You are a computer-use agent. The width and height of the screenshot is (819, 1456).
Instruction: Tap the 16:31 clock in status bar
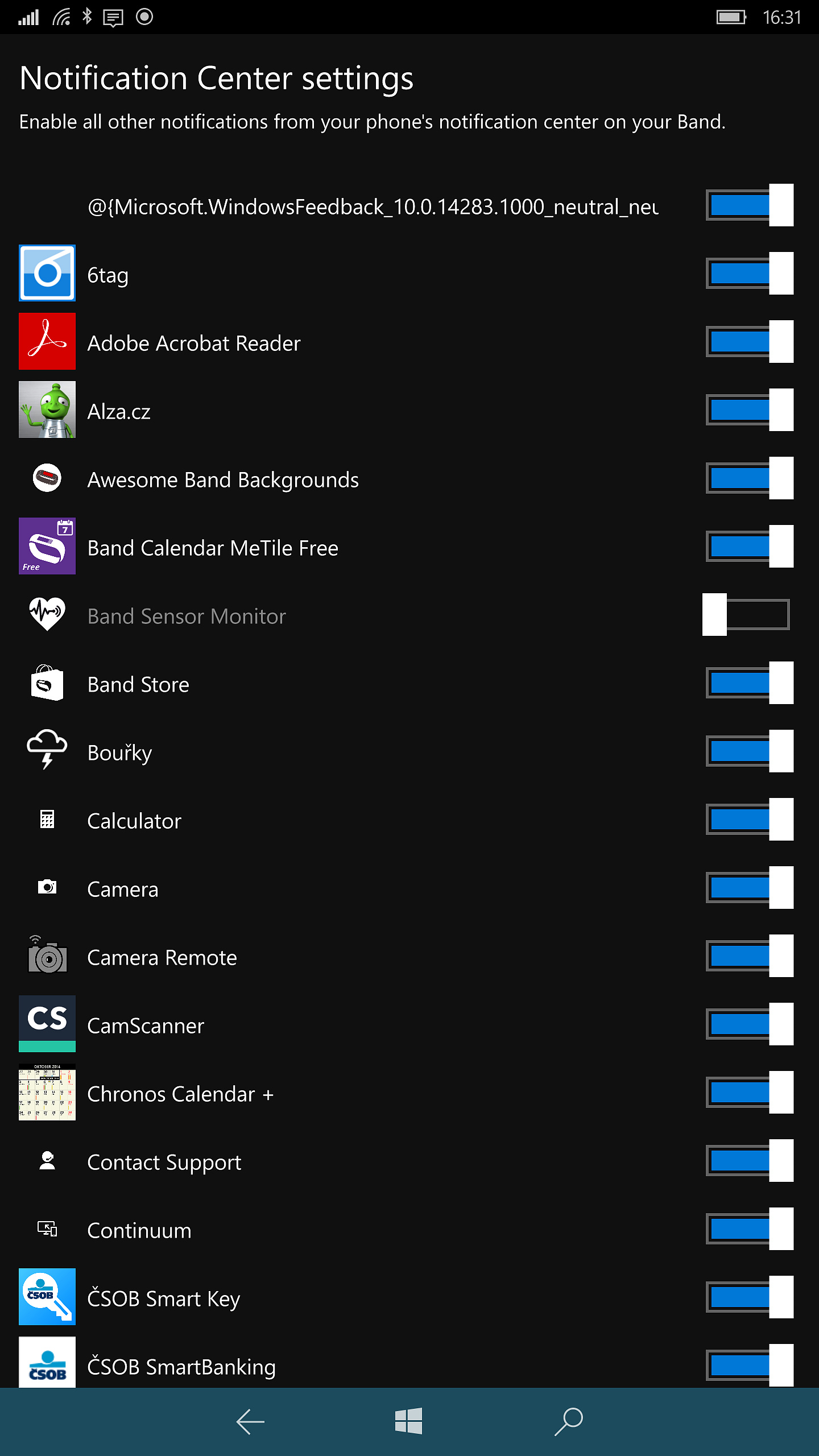click(x=781, y=18)
